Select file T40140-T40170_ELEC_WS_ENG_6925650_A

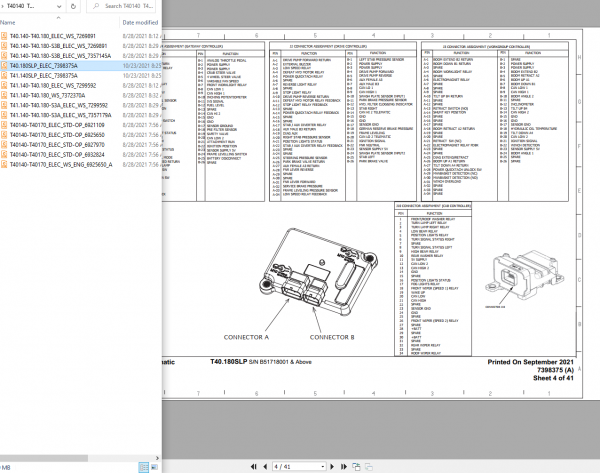pyautogui.click(x=61, y=165)
